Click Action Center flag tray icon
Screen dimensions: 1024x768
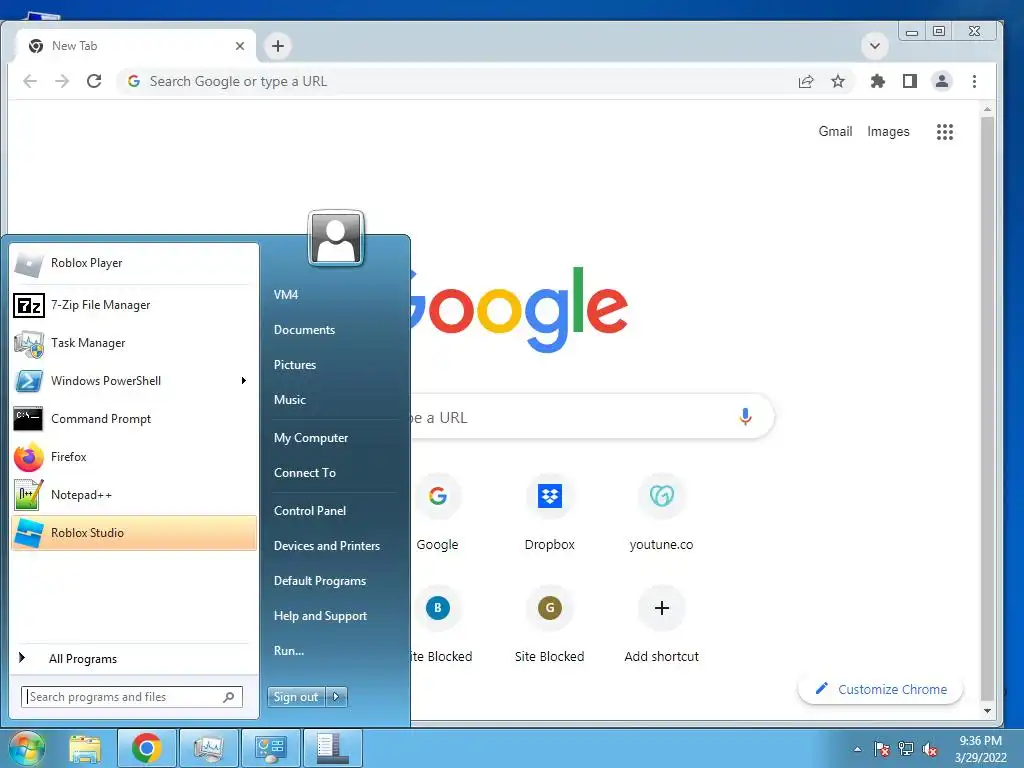(x=882, y=749)
